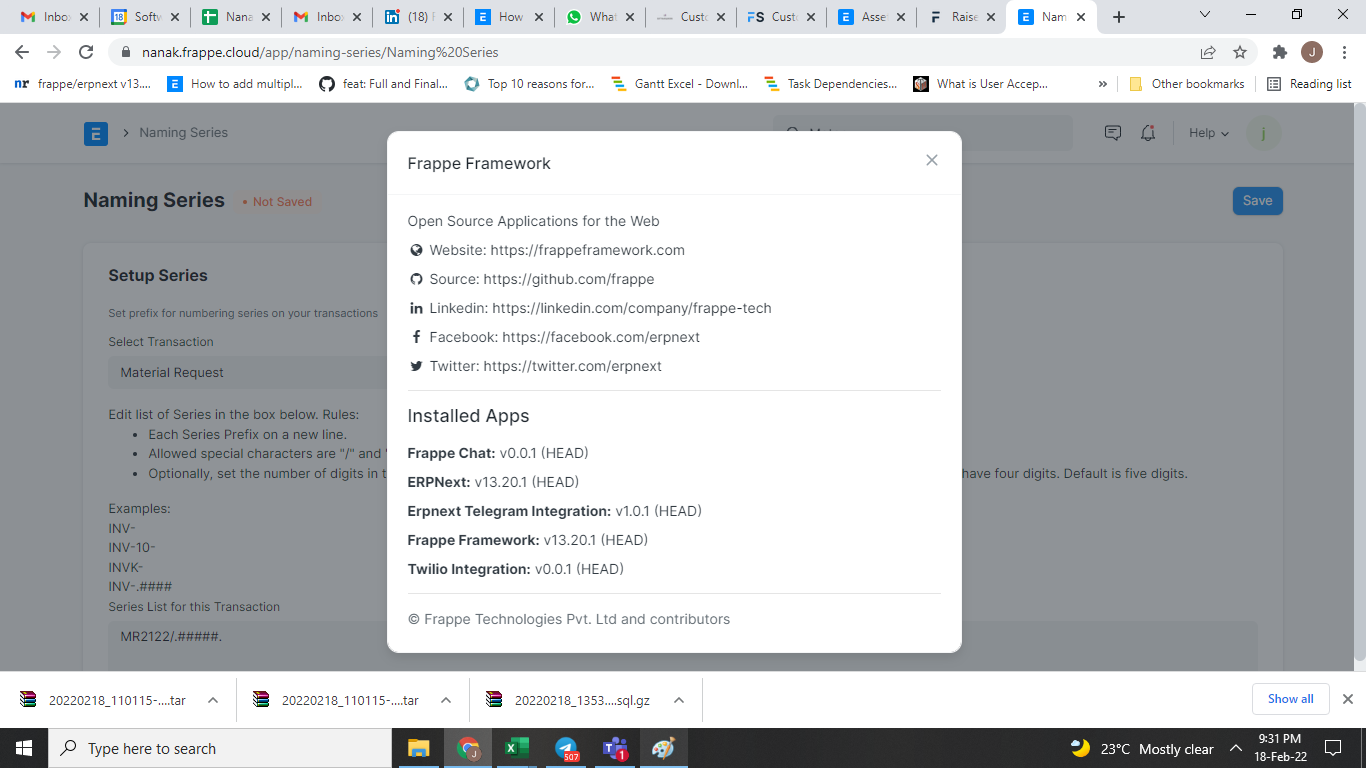
Task: Switch to the How to browser tab
Action: coord(510,16)
